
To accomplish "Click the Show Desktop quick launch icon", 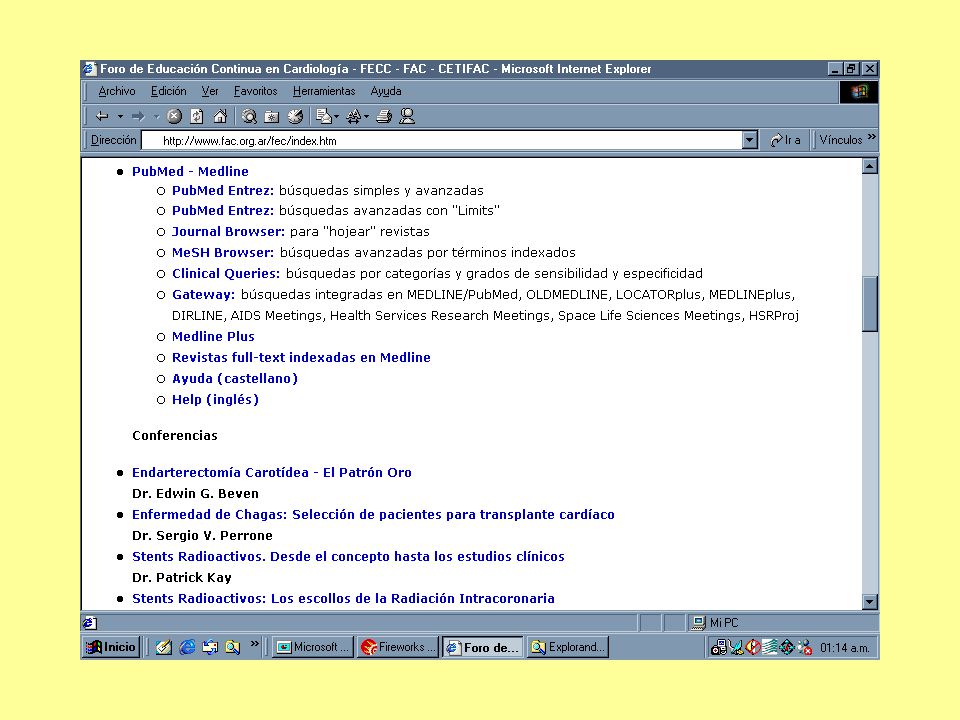I will coord(163,647).
